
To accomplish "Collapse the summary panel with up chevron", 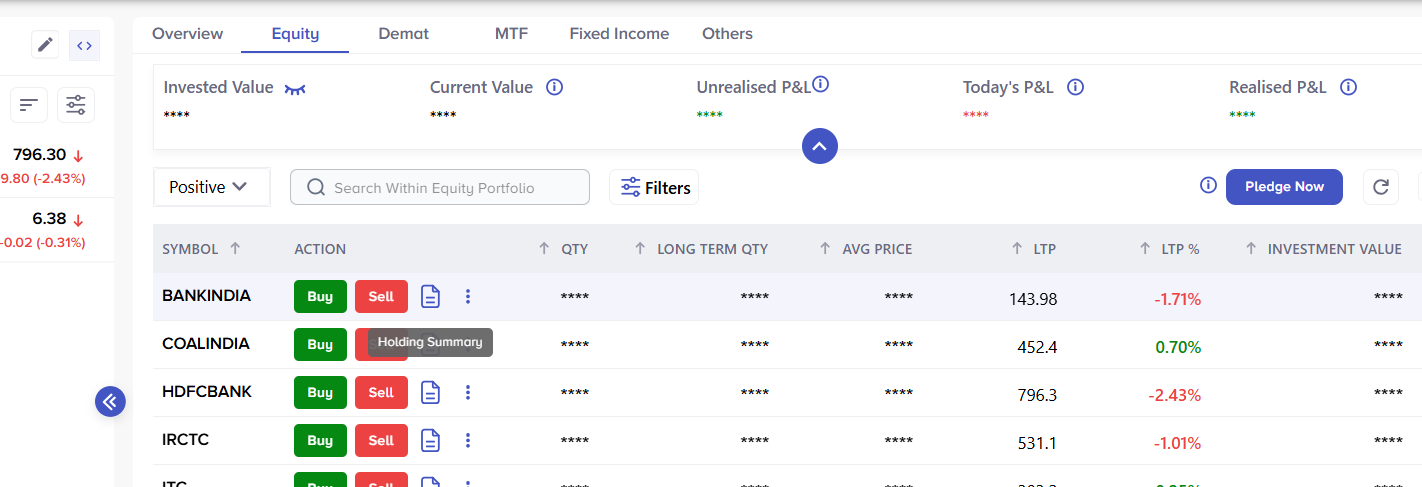I will tap(820, 147).
